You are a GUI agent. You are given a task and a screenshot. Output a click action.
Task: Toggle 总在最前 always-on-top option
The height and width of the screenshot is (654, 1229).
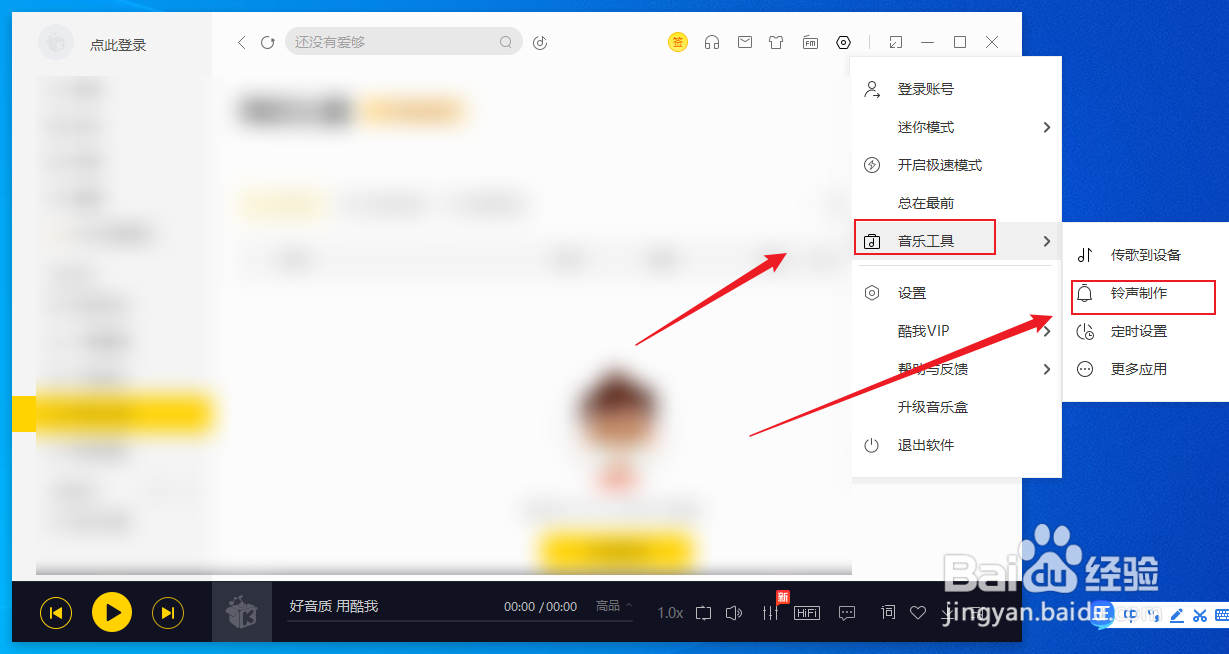click(926, 203)
